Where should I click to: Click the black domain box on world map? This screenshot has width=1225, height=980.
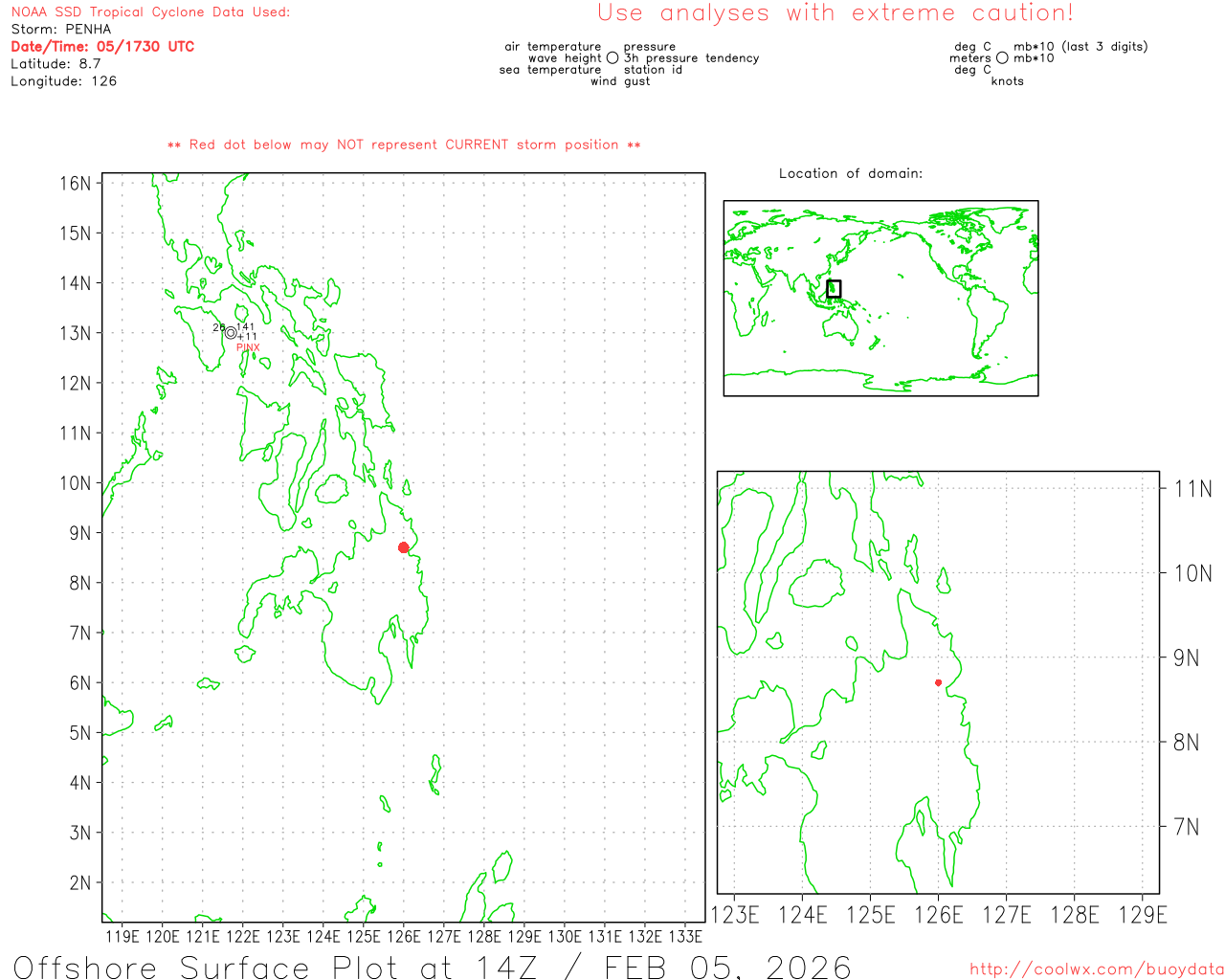[834, 289]
